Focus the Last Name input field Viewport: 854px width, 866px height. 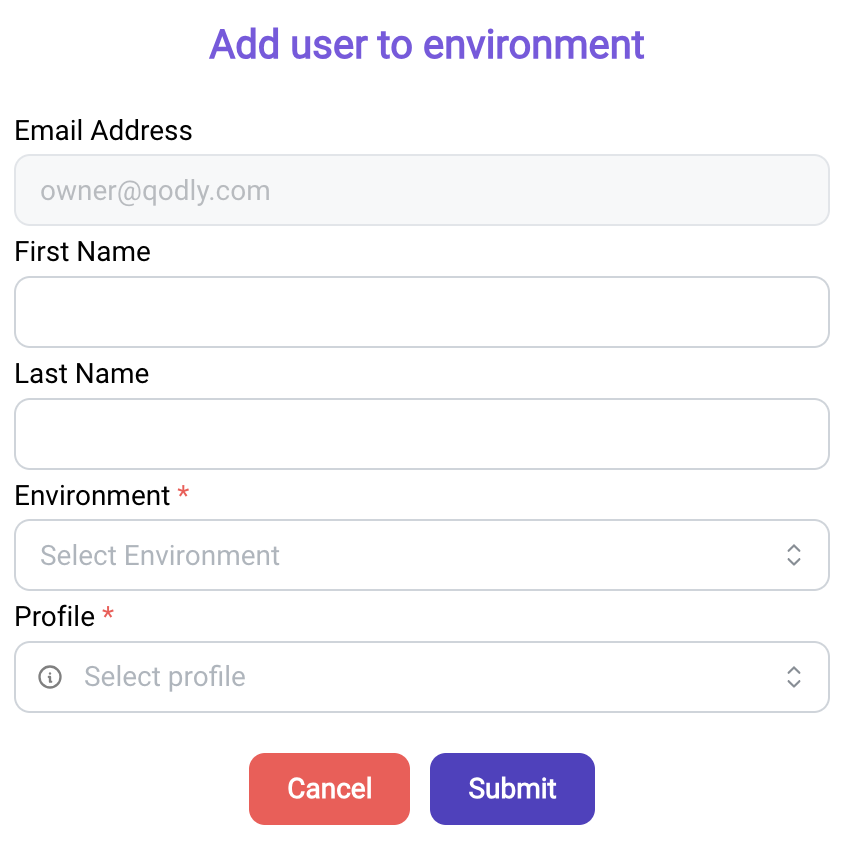[x=421, y=434]
